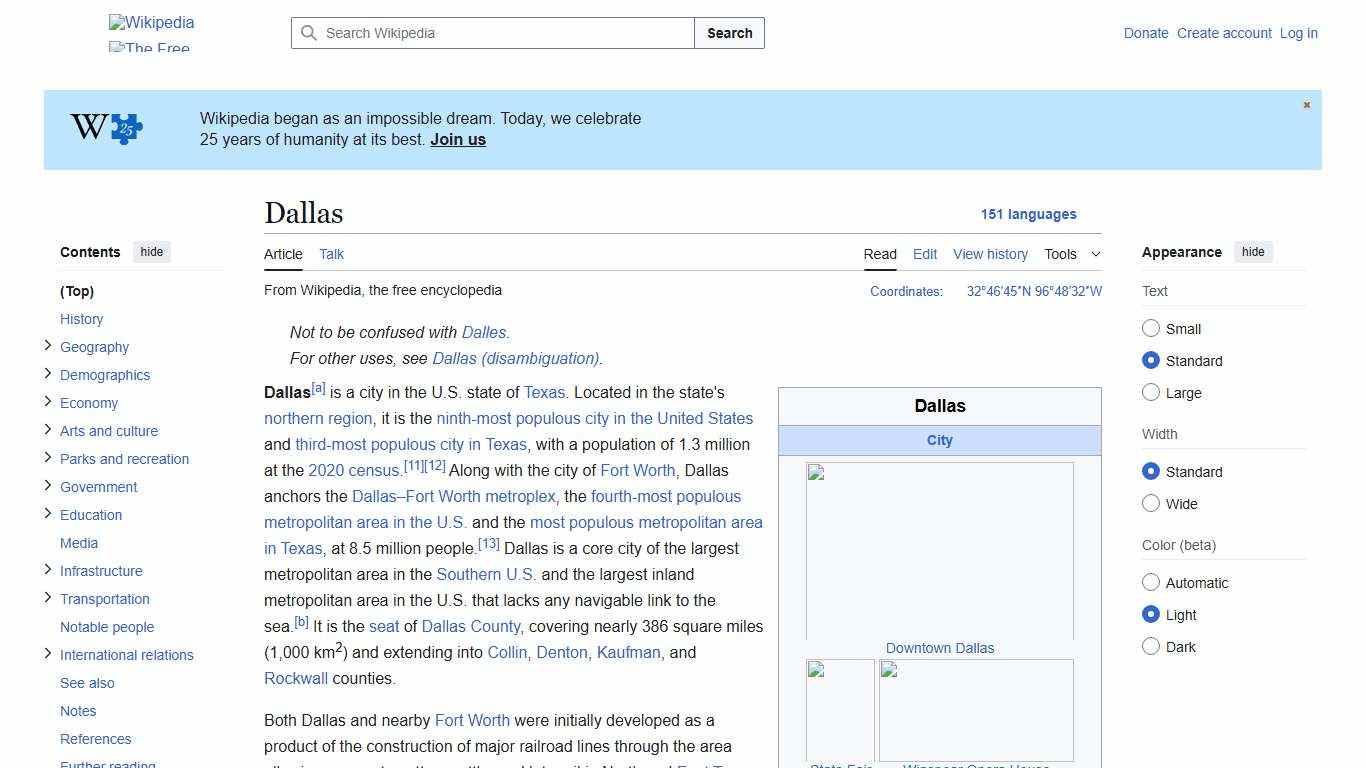The height and width of the screenshot is (768, 1366).
Task: Open the Dallas (disambiguation) page
Action: click(514, 358)
